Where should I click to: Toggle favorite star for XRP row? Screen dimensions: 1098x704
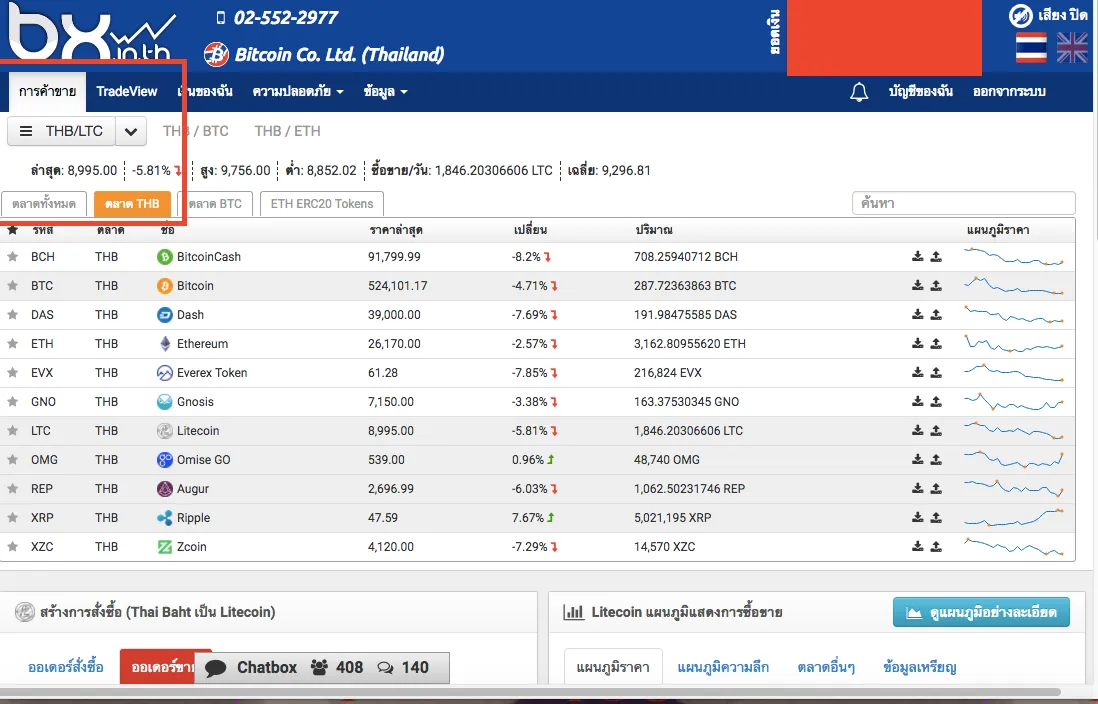[x=13, y=518]
